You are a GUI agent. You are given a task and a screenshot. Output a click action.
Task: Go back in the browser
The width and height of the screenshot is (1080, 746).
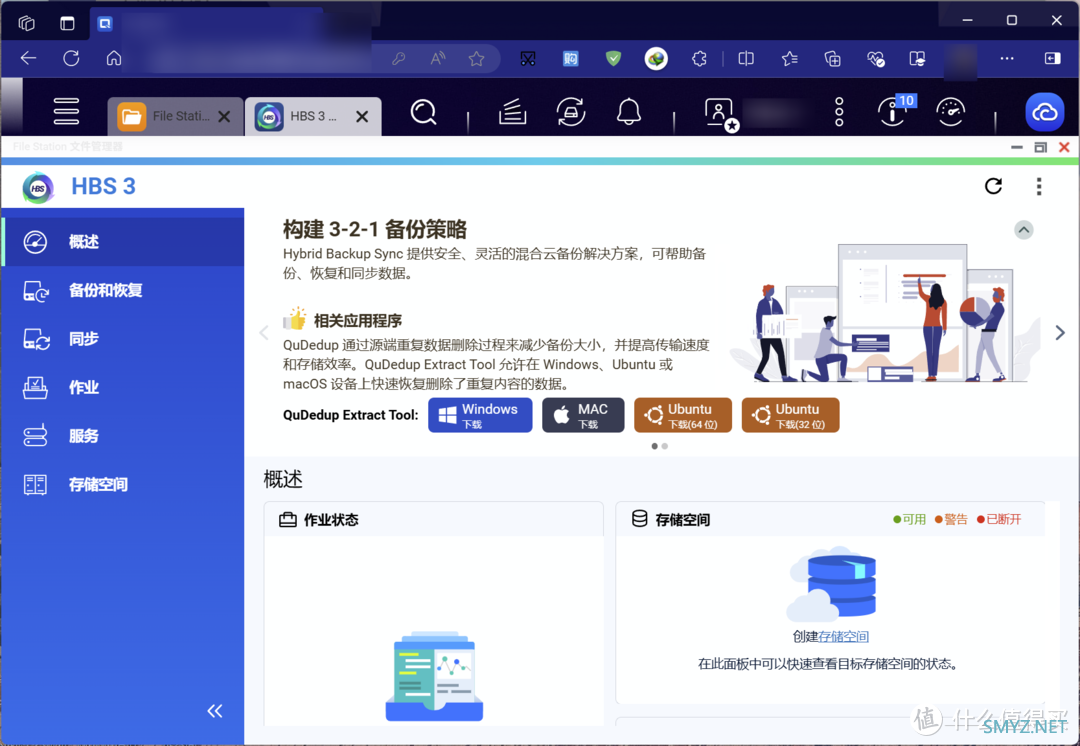pos(28,59)
